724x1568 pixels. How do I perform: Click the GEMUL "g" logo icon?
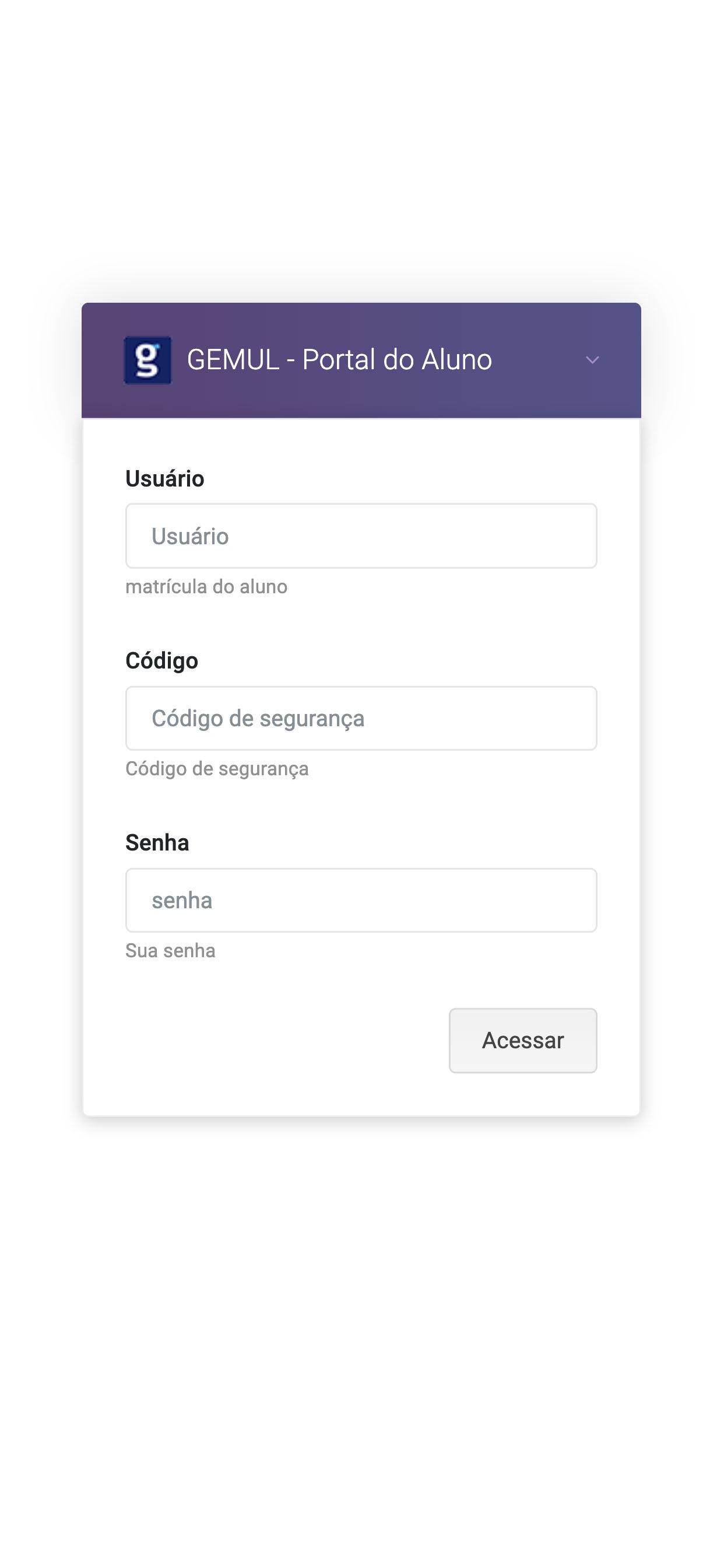click(x=147, y=360)
